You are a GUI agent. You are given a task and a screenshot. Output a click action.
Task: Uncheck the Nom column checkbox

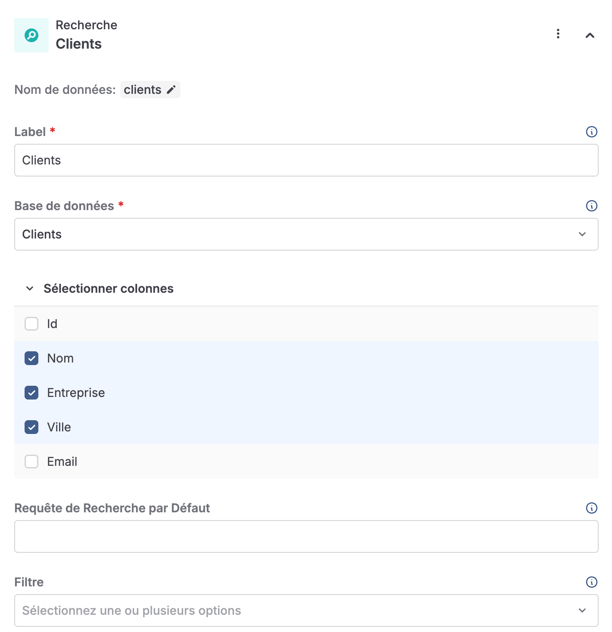(x=32, y=358)
